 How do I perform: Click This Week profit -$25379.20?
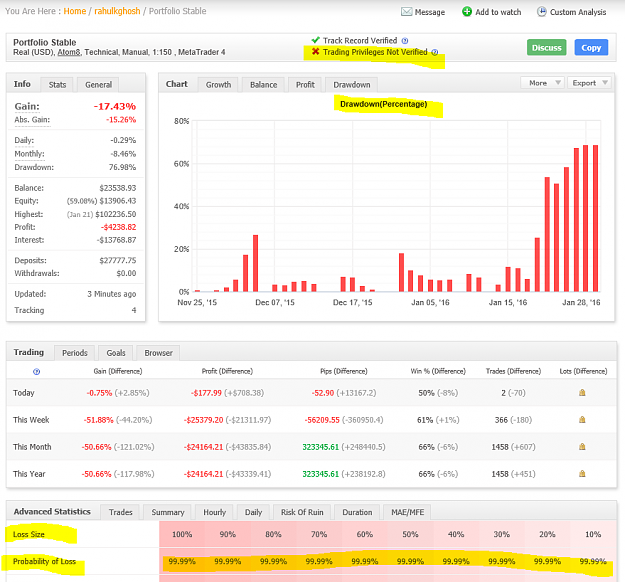pos(203,420)
